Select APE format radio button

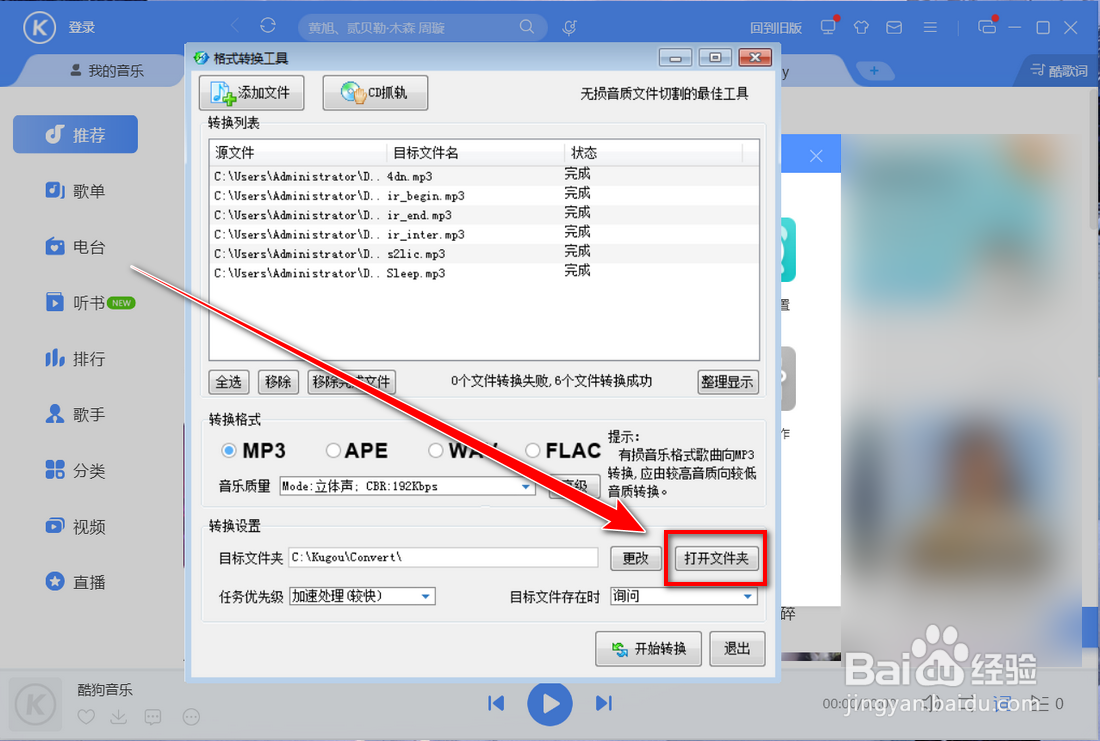[x=333, y=450]
